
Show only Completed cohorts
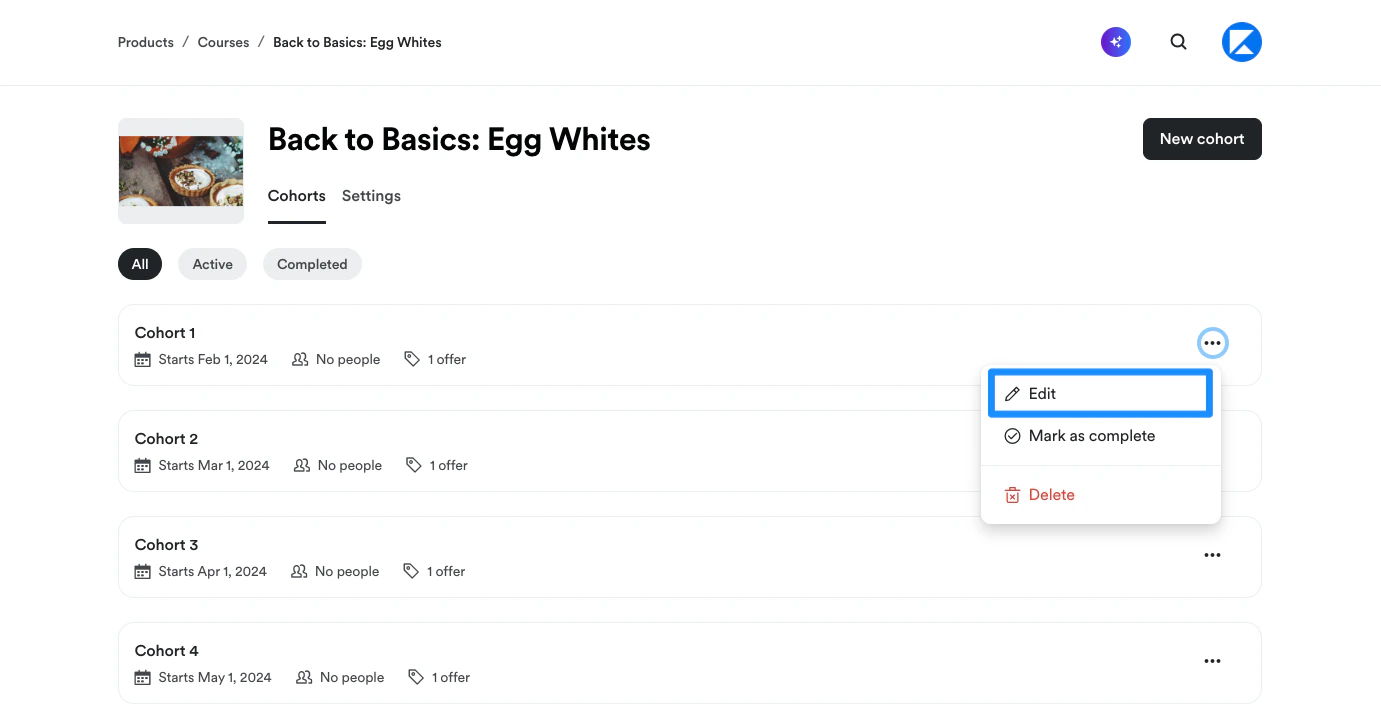(x=312, y=264)
